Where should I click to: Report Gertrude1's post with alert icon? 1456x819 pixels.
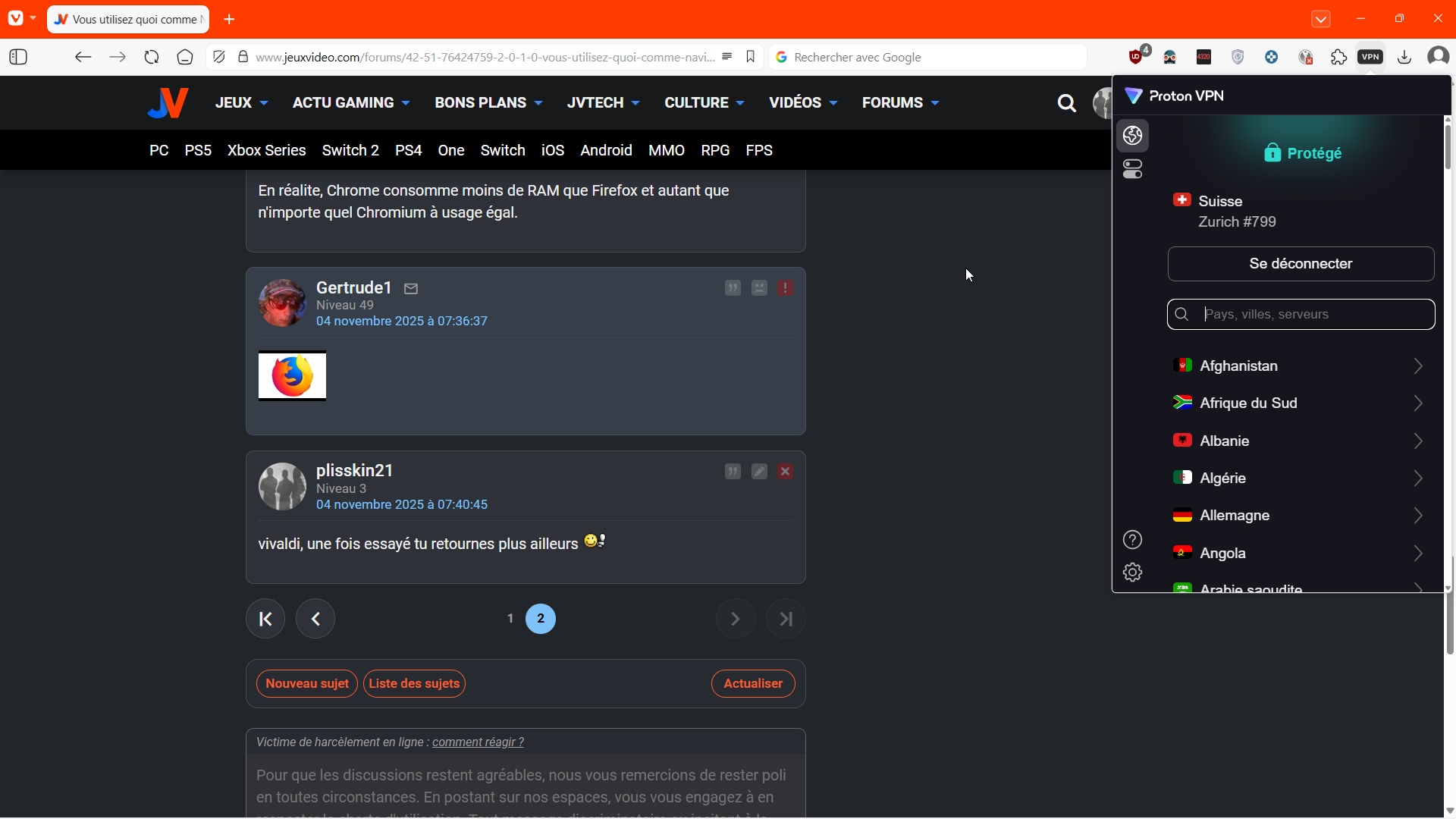[785, 288]
